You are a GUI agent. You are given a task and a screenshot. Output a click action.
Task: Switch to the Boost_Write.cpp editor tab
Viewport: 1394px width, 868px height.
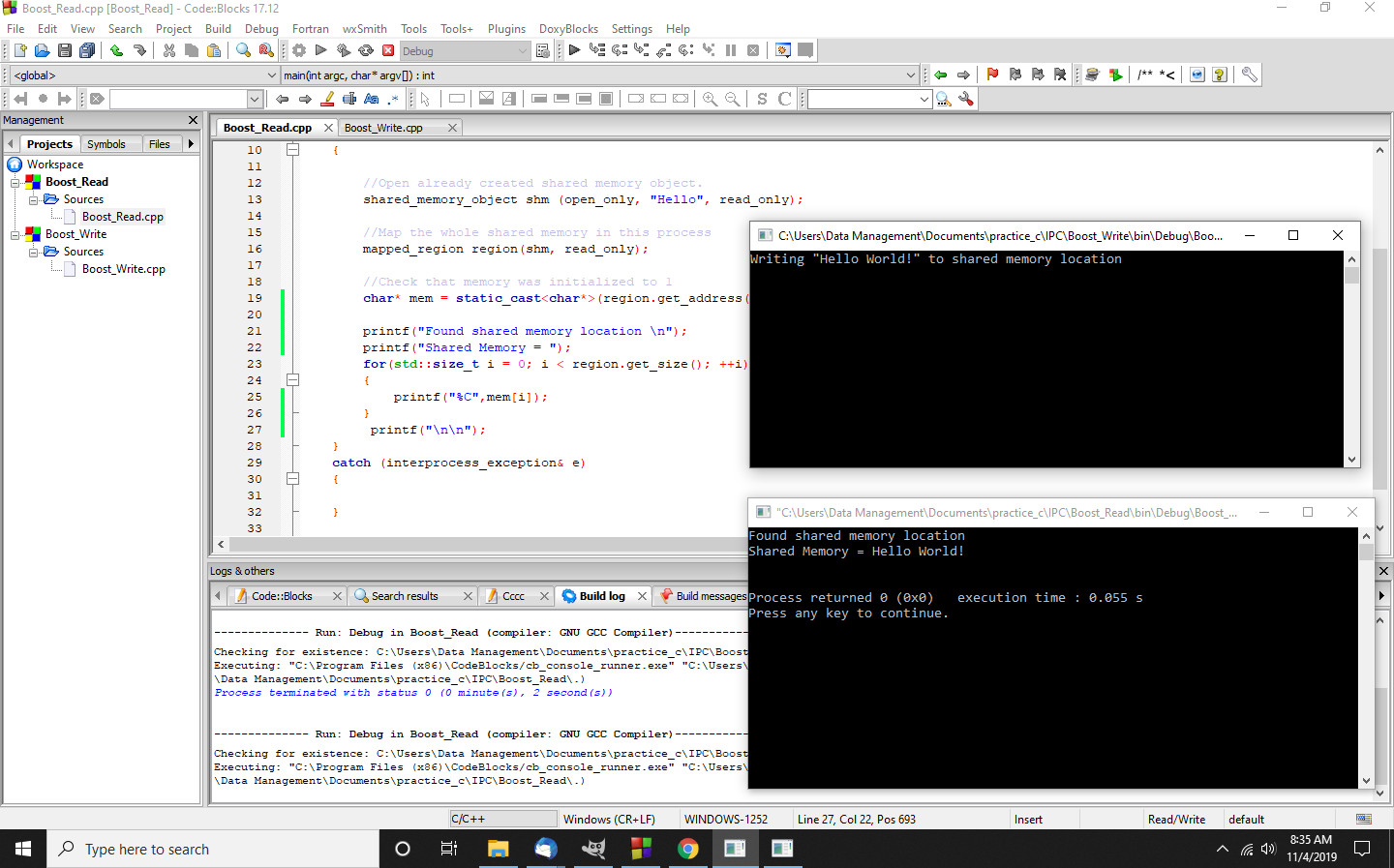(383, 128)
